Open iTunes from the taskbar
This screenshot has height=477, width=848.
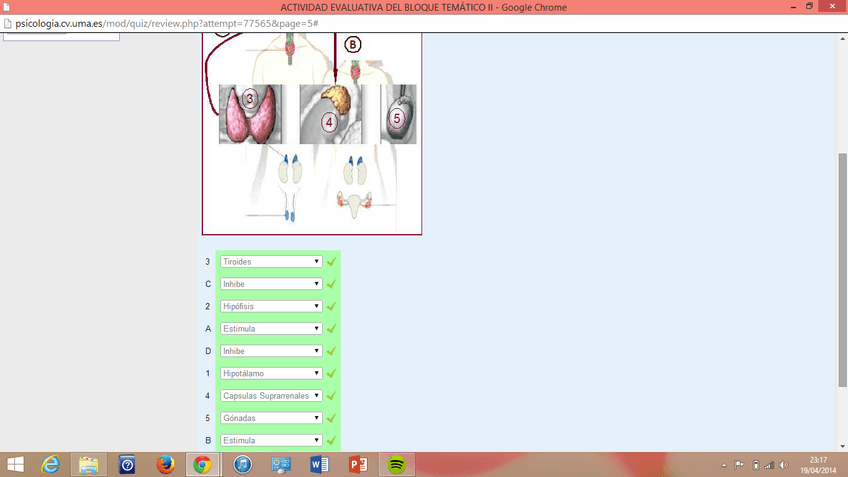[243, 465]
